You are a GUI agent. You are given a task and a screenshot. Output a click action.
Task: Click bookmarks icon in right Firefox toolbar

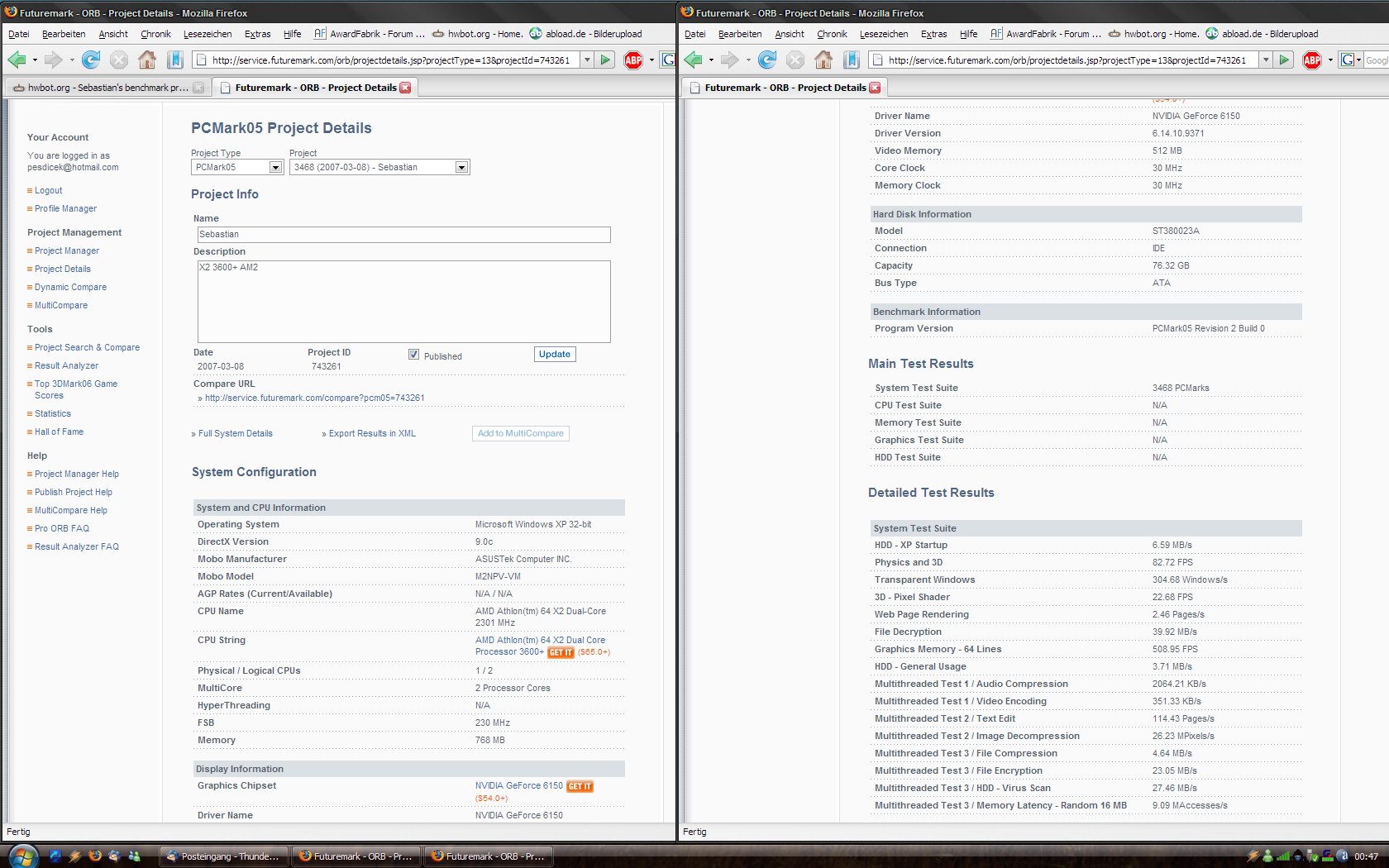pyautogui.click(x=852, y=60)
